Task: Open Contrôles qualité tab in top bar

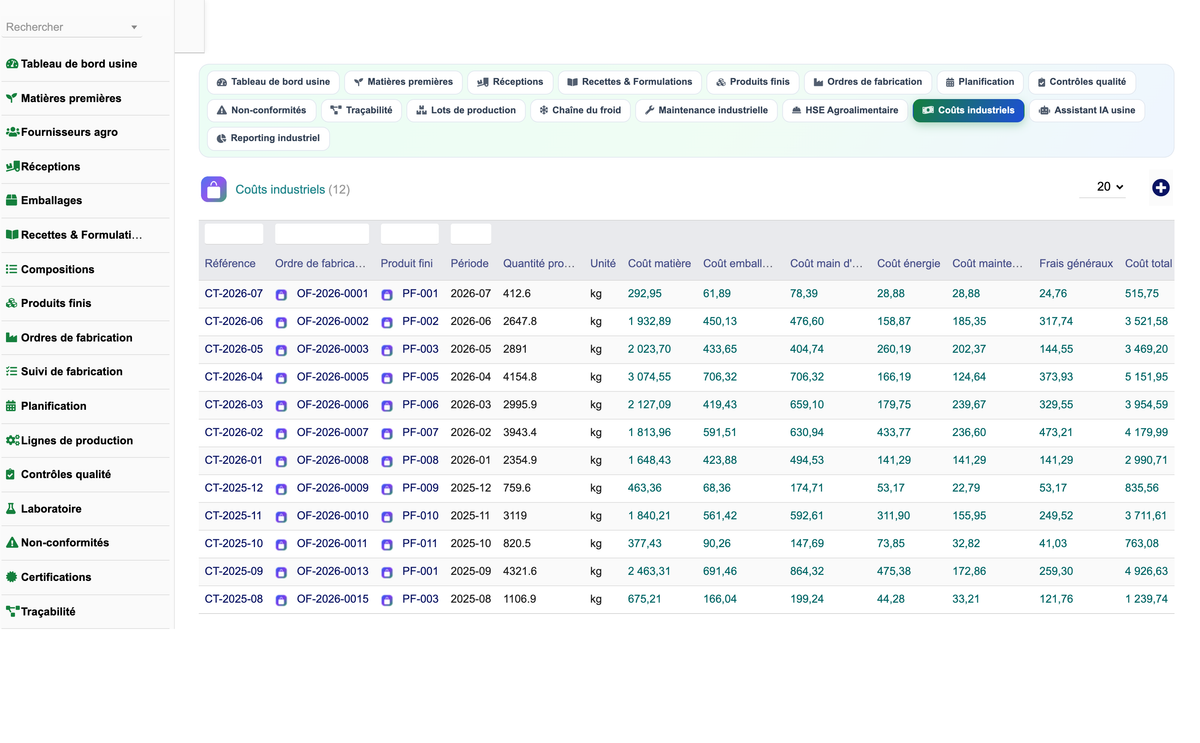Action: point(1081,82)
